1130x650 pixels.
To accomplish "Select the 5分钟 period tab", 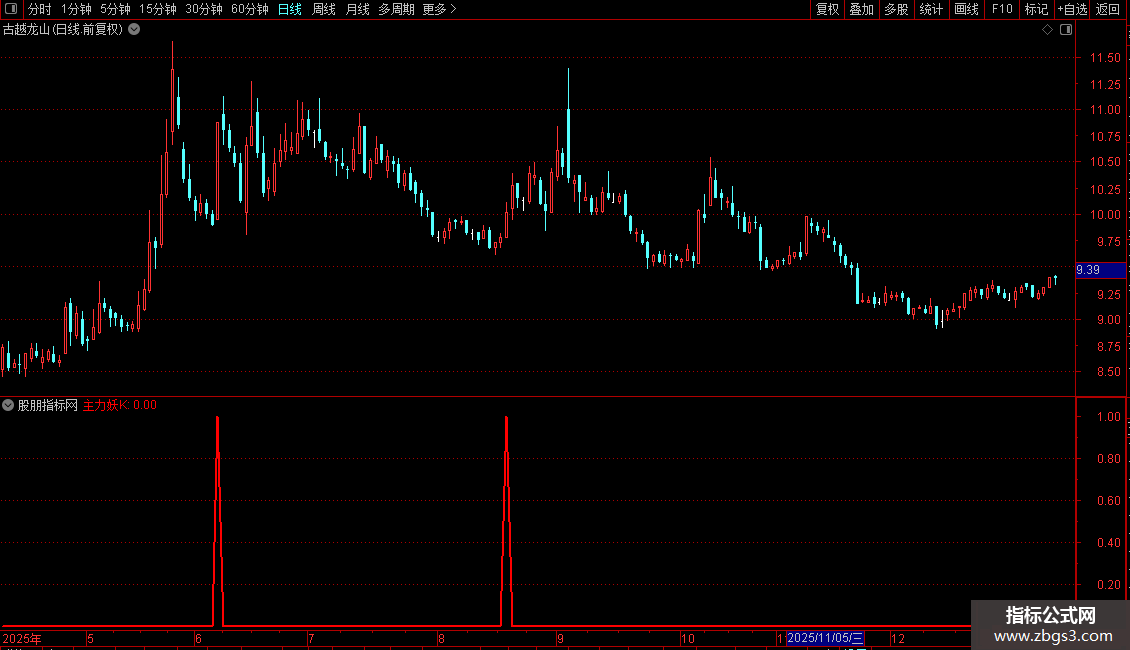I will click(115, 9).
